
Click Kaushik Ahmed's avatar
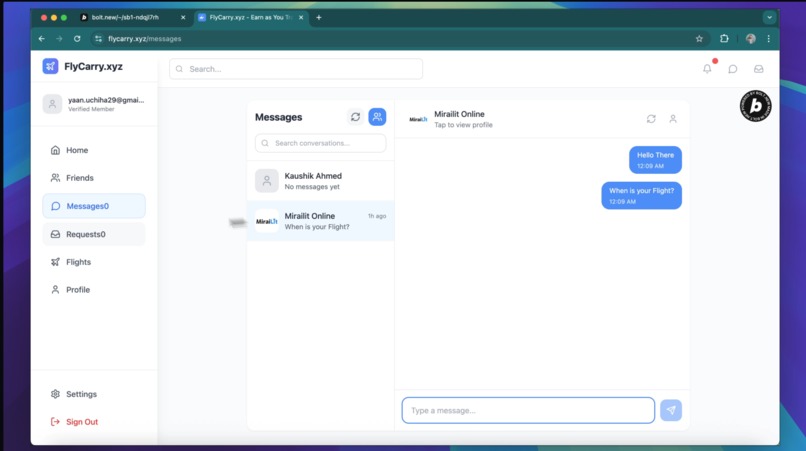click(x=267, y=181)
